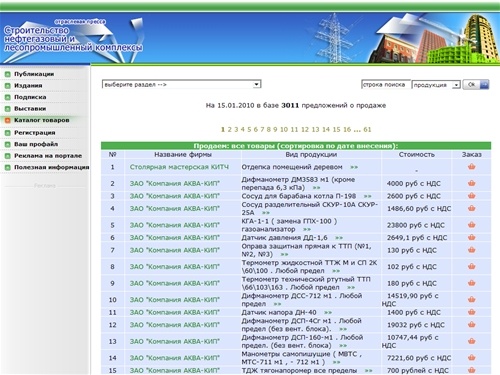
Task: Open the продукция search type dropdown
Action: point(436,85)
